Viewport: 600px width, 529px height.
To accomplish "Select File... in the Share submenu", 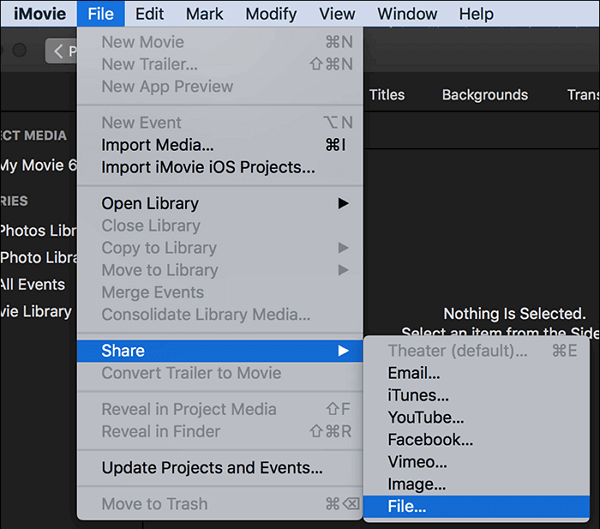I will coord(407,506).
